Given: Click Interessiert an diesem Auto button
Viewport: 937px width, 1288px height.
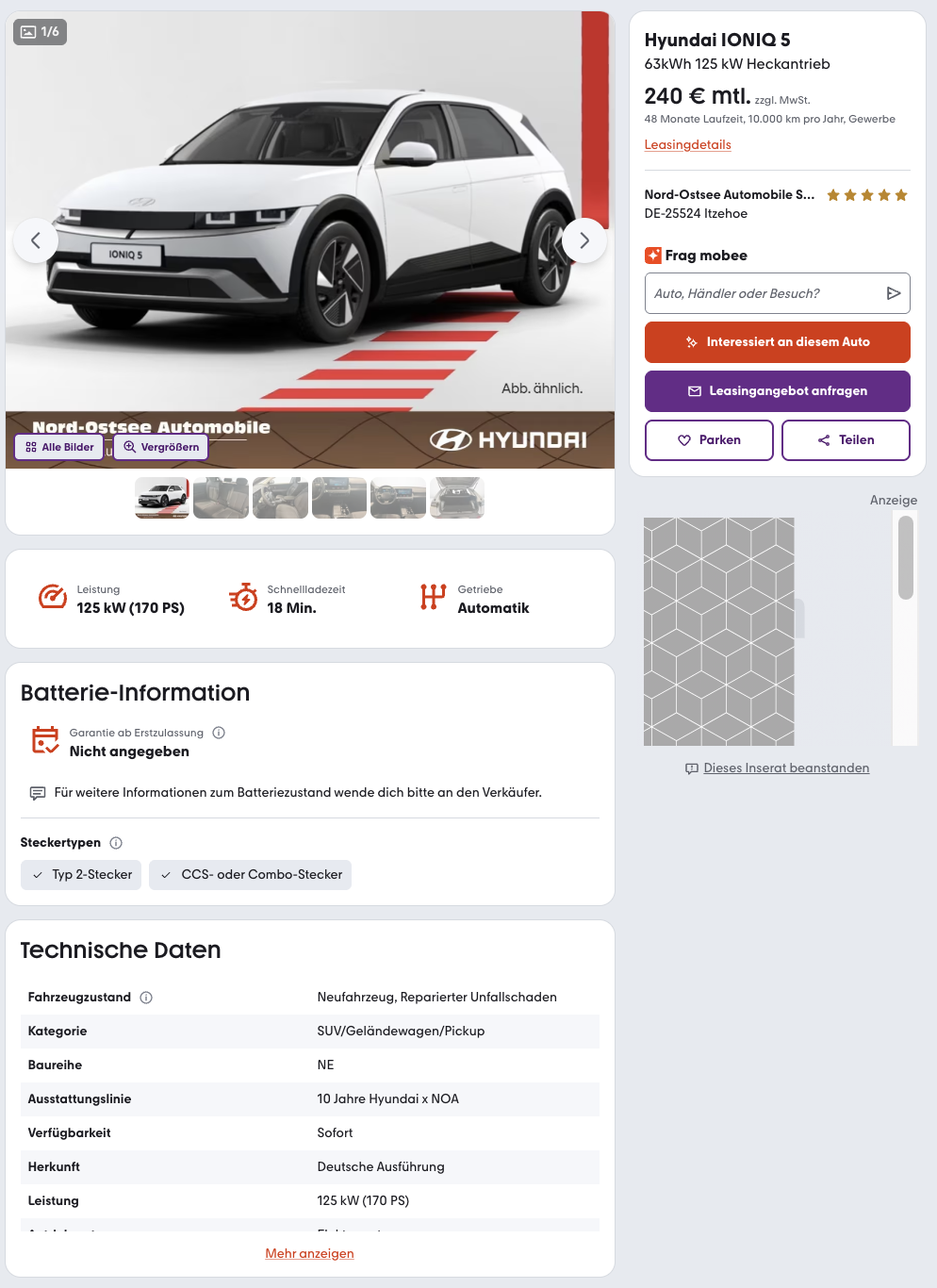Looking at the screenshot, I should pos(778,342).
